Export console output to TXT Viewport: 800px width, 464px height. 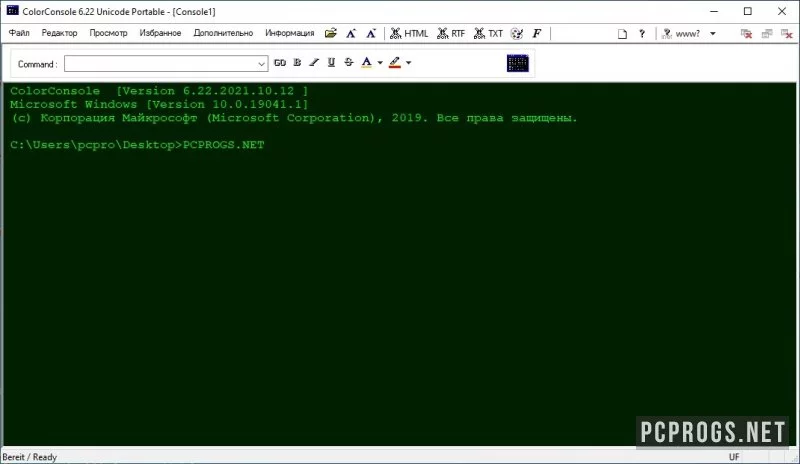pyautogui.click(x=488, y=34)
